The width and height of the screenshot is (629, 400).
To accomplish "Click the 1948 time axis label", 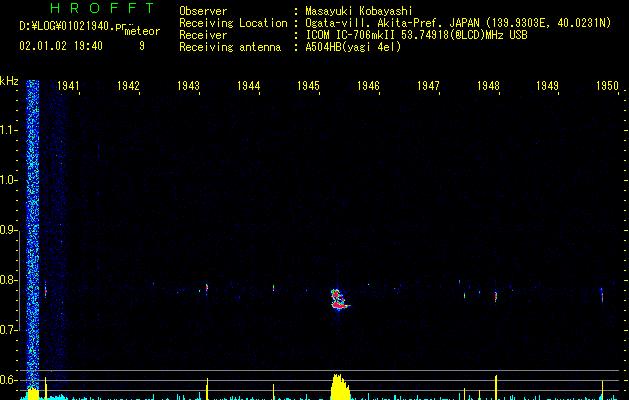I will point(488,86).
